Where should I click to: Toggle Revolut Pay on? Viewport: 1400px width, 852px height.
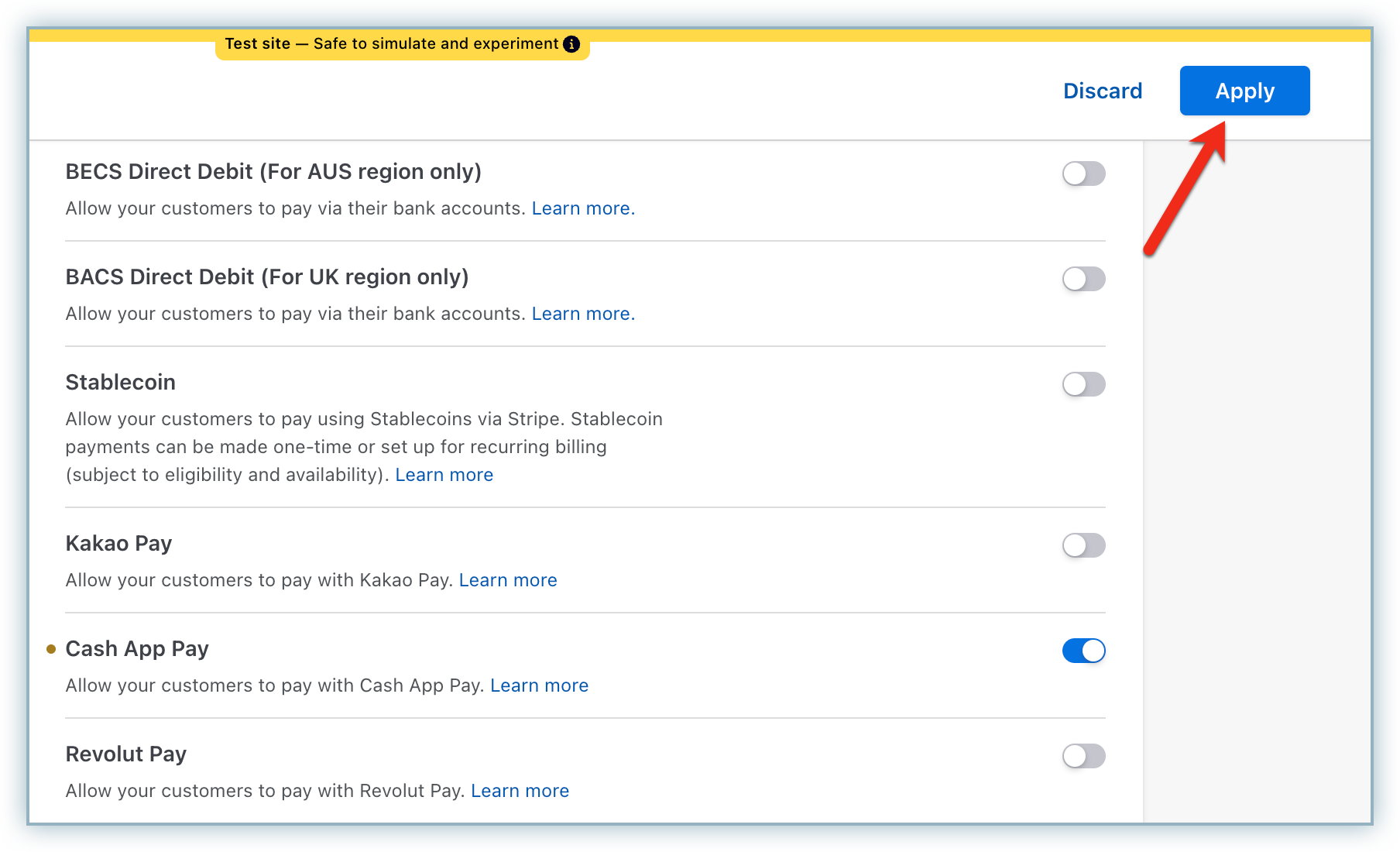1083,756
